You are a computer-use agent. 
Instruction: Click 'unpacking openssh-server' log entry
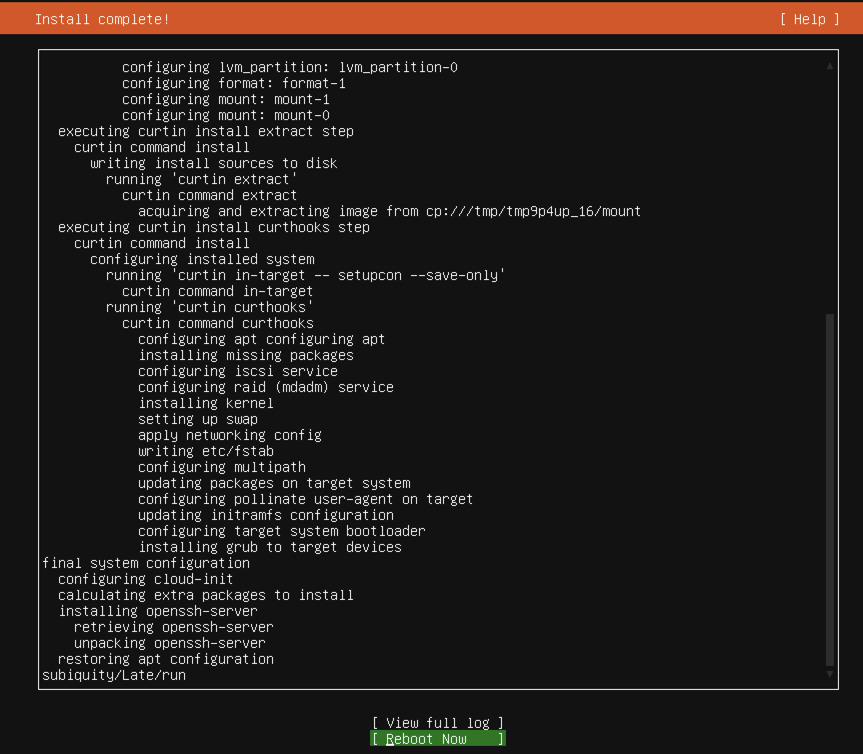(x=170, y=643)
